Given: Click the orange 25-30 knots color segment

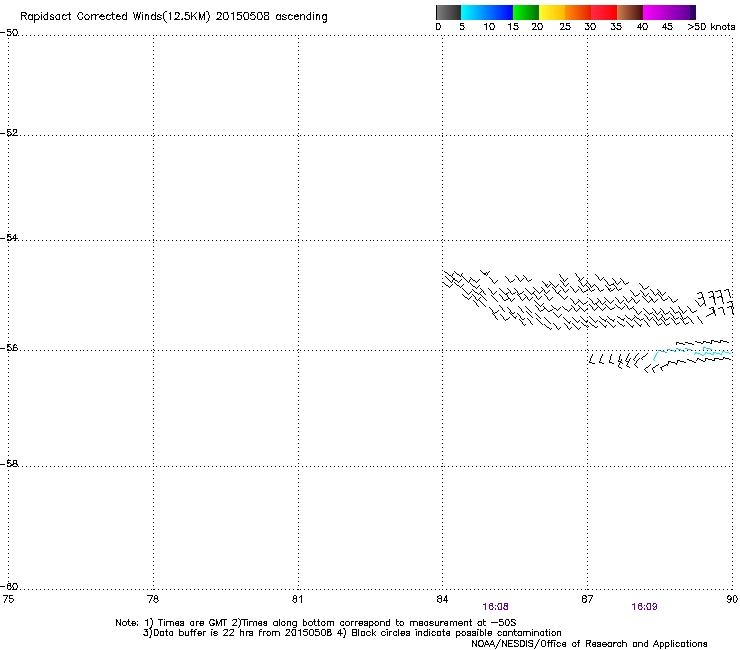Looking at the screenshot, I should point(578,12).
